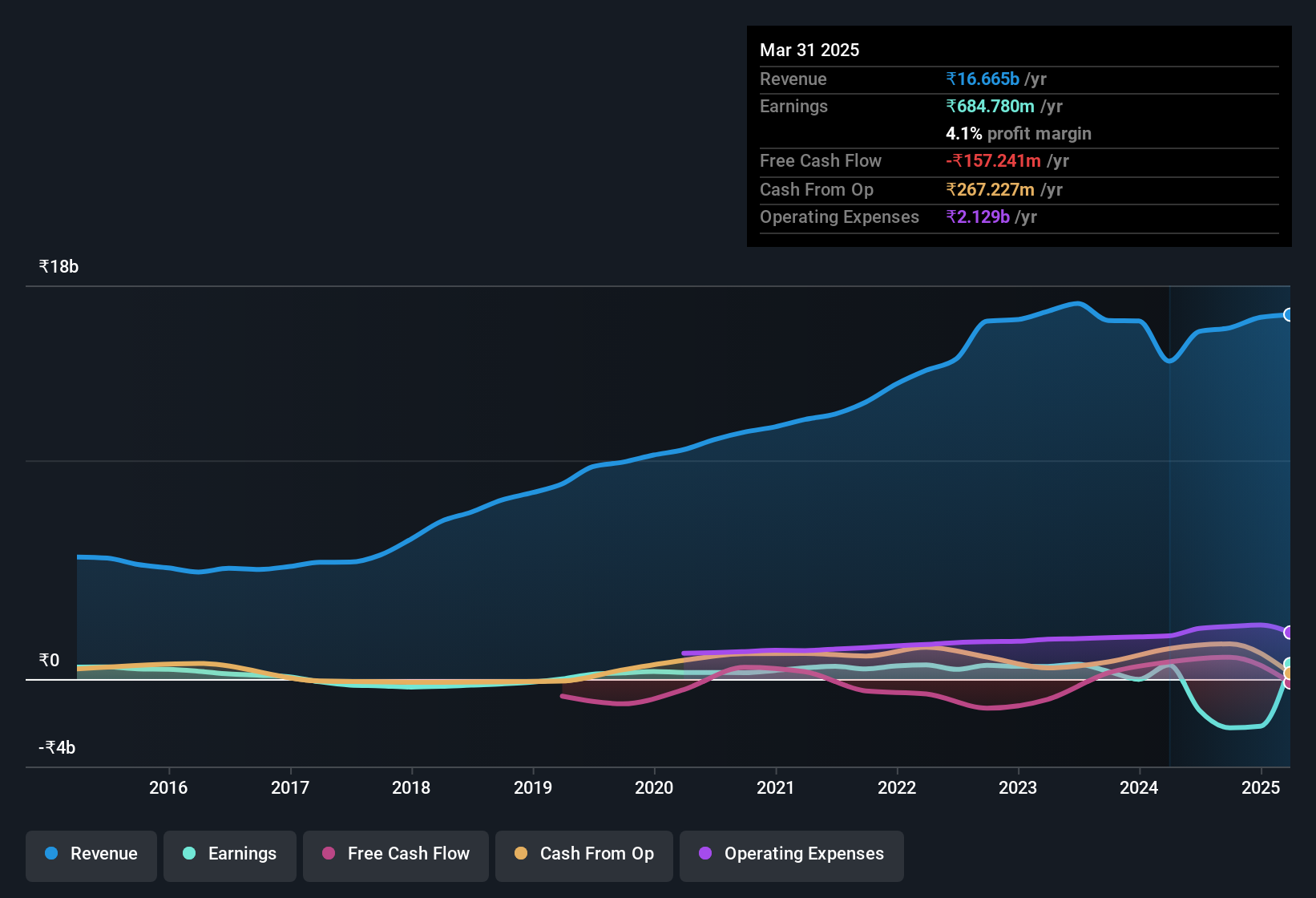The width and height of the screenshot is (1316, 898).
Task: Click the 2017 x-axis label
Action: click(x=290, y=787)
